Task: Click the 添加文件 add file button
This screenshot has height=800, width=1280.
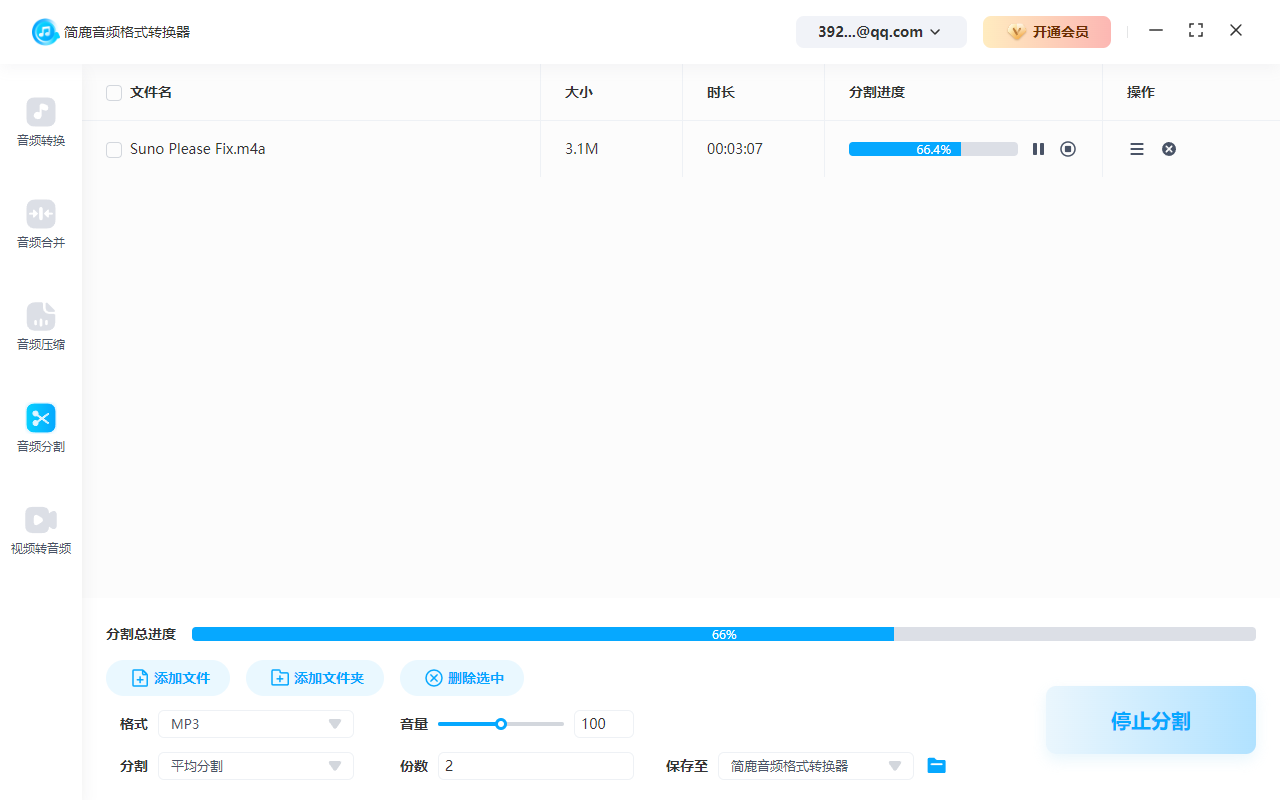Action: tap(168, 677)
